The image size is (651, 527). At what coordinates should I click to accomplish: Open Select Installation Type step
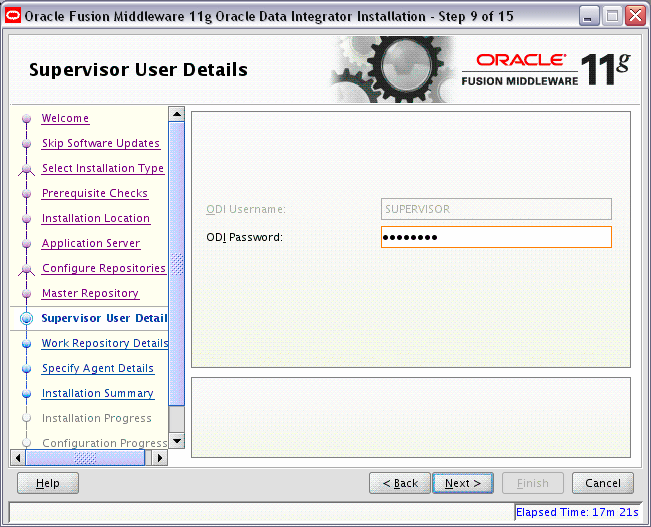(103, 168)
